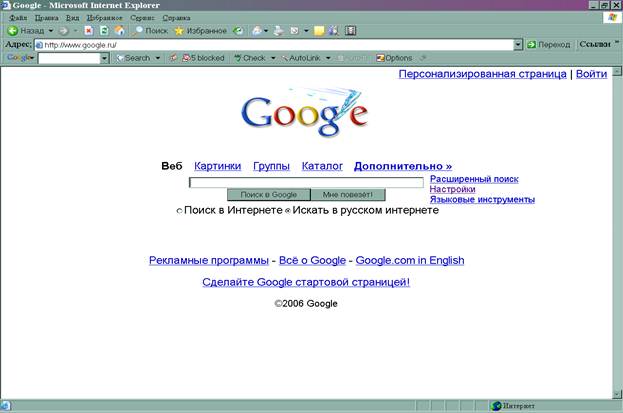Open Google toolbar search box dropdown
Image resolution: width=623 pixels, height=413 pixels.
point(104,58)
